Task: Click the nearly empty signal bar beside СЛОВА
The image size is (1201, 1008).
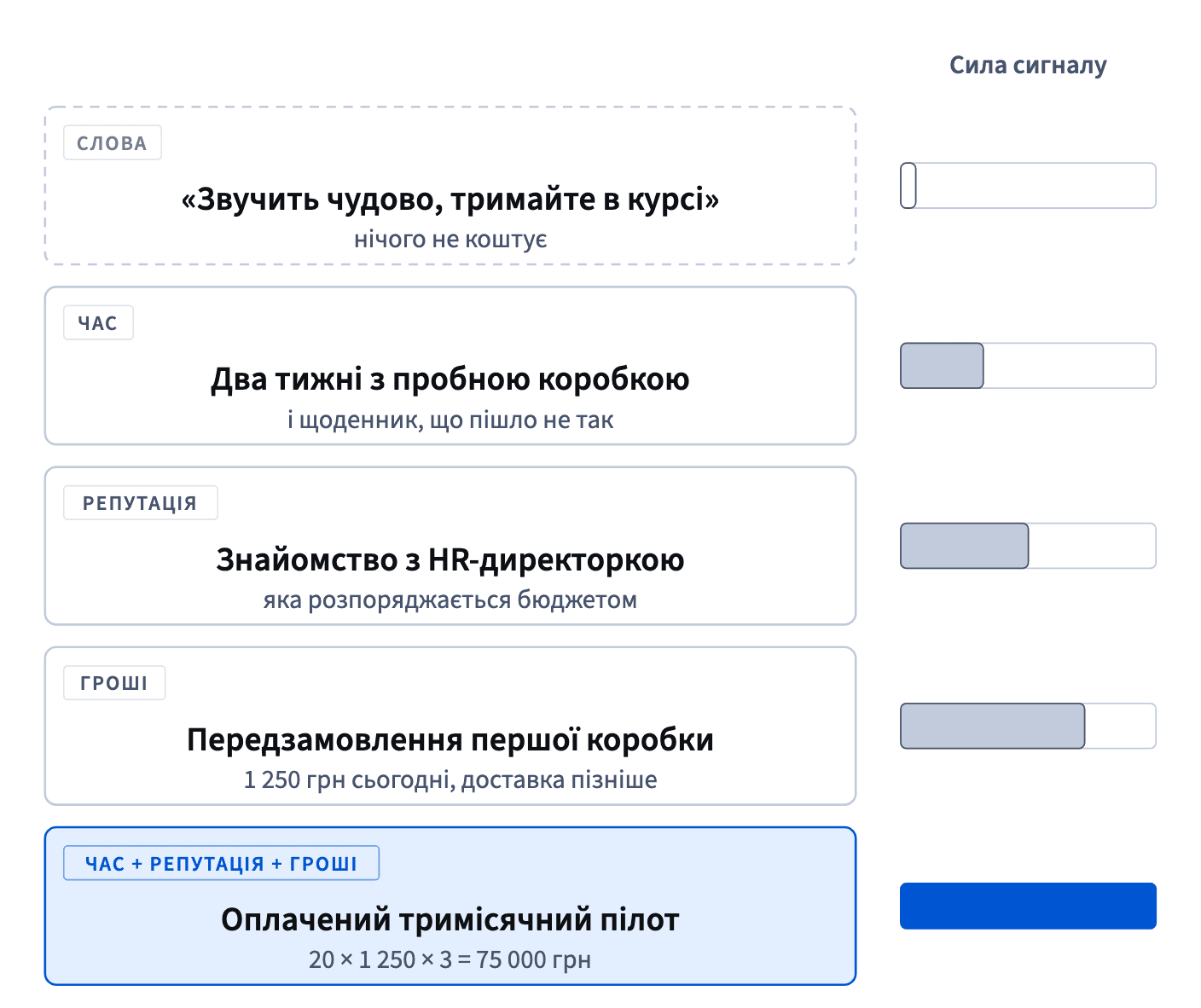Action: 1028,185
